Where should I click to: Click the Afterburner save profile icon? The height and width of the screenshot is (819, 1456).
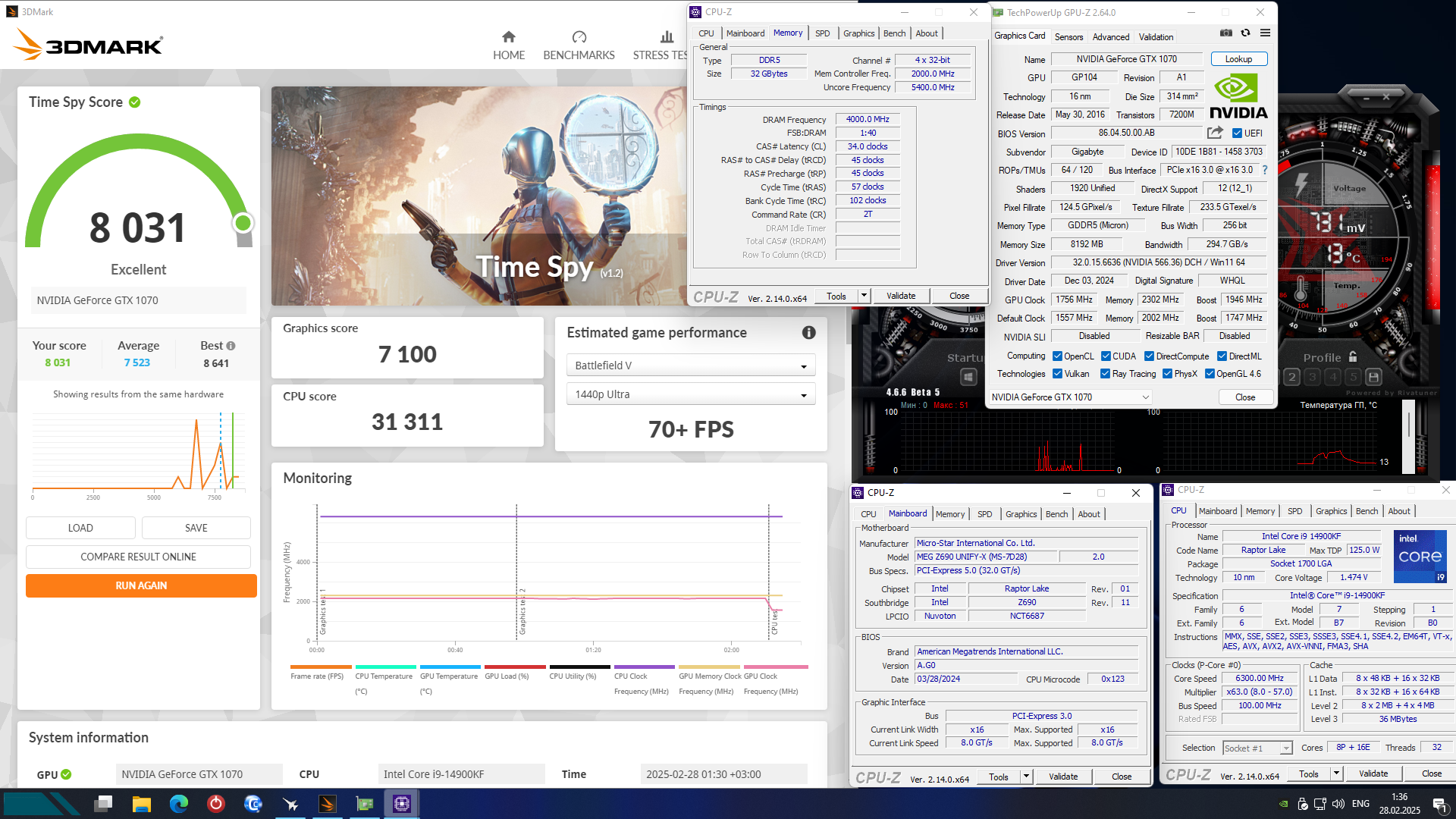[1373, 377]
